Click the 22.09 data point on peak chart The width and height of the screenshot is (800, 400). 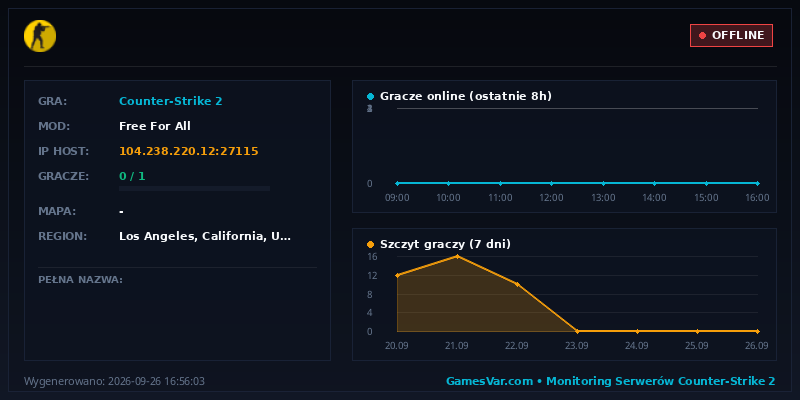coord(517,284)
